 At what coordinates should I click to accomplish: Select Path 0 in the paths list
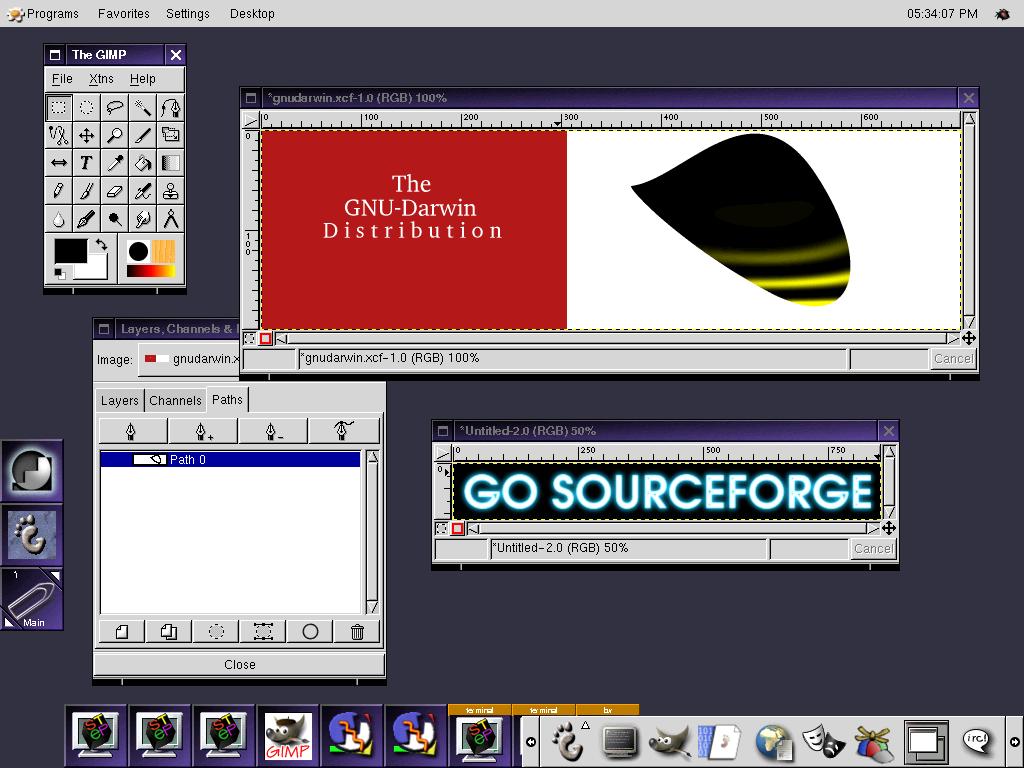(230, 460)
